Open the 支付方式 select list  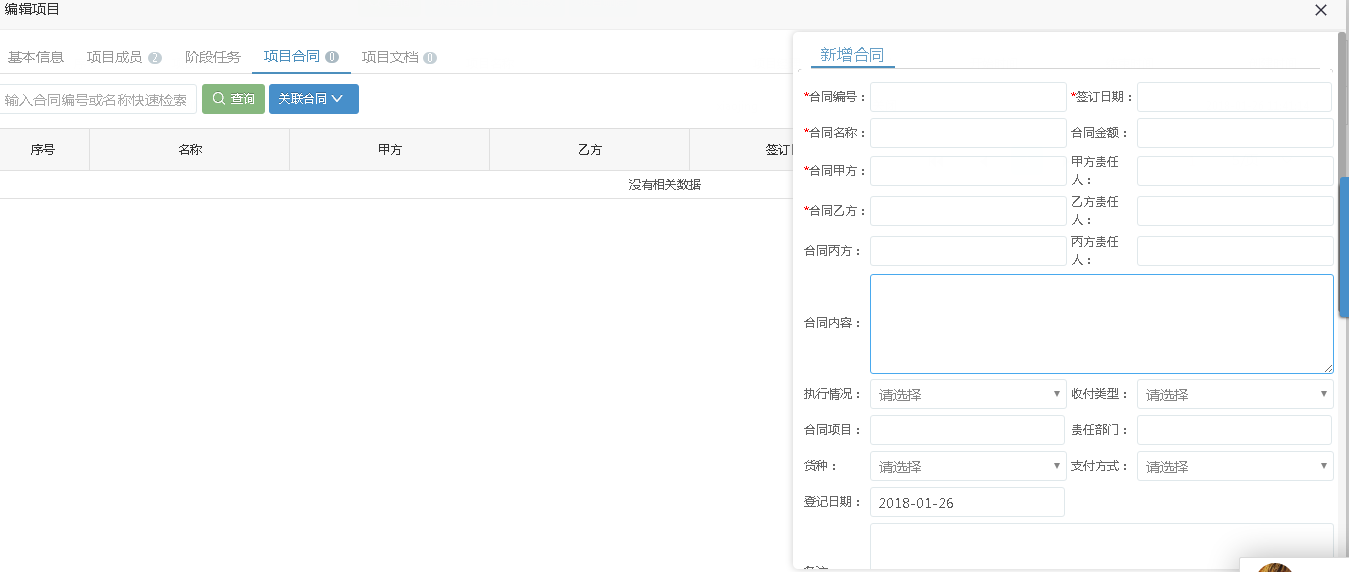[1234, 466]
